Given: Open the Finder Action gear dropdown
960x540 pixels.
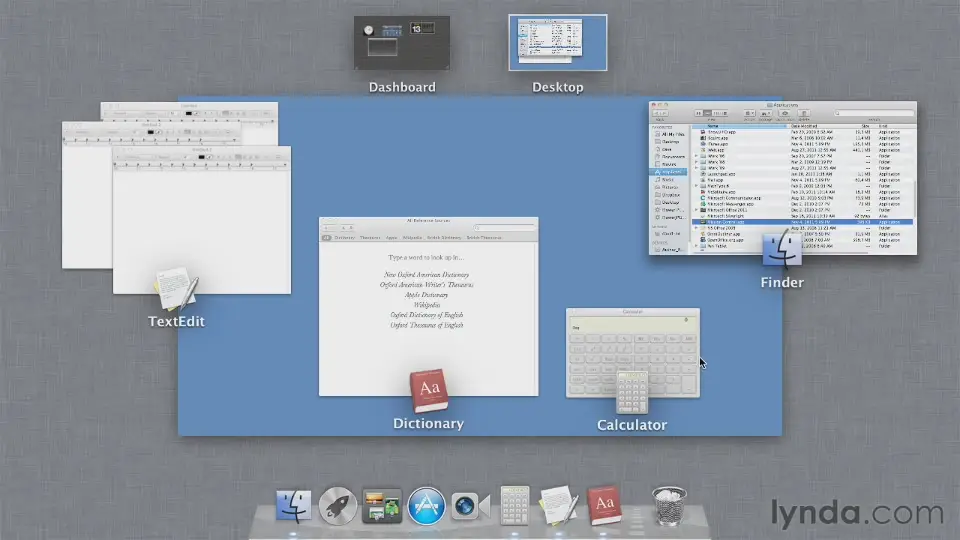Looking at the screenshot, I should click(x=749, y=113).
